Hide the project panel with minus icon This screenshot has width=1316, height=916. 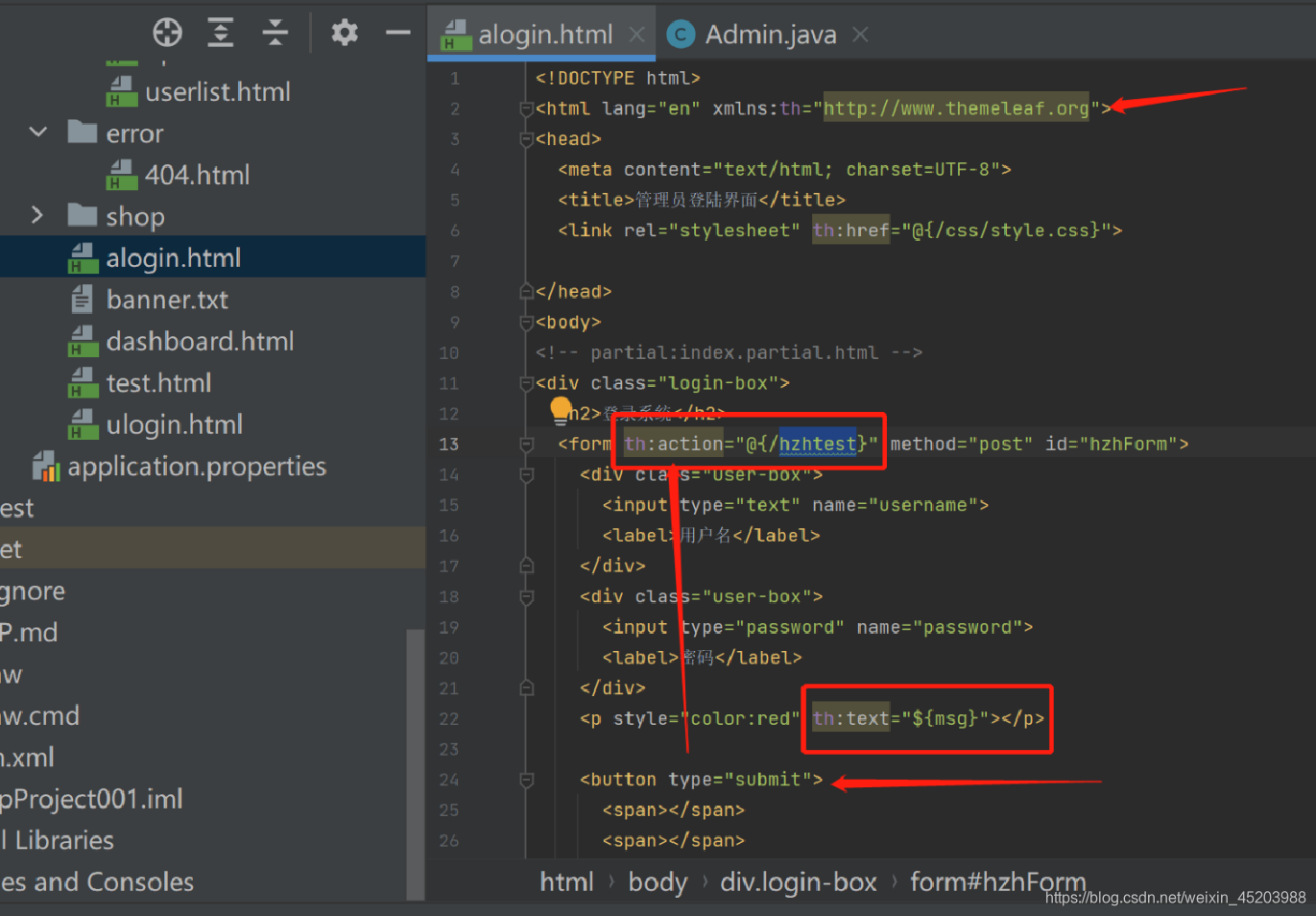(x=398, y=33)
